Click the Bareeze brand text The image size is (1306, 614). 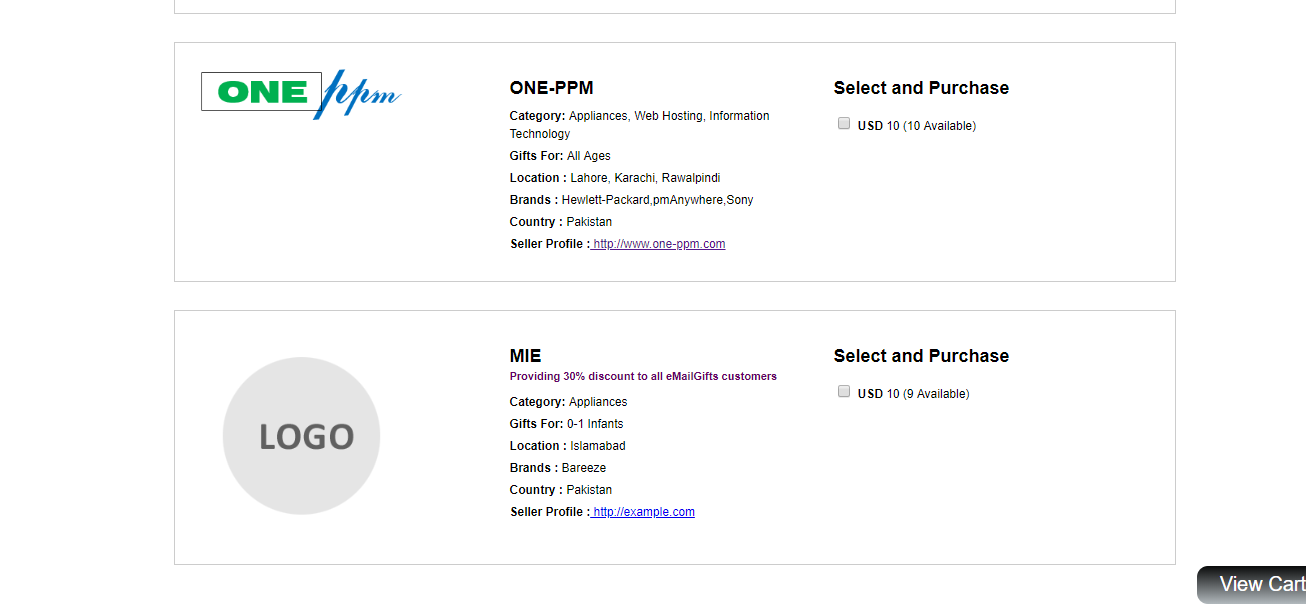pyautogui.click(x=584, y=468)
